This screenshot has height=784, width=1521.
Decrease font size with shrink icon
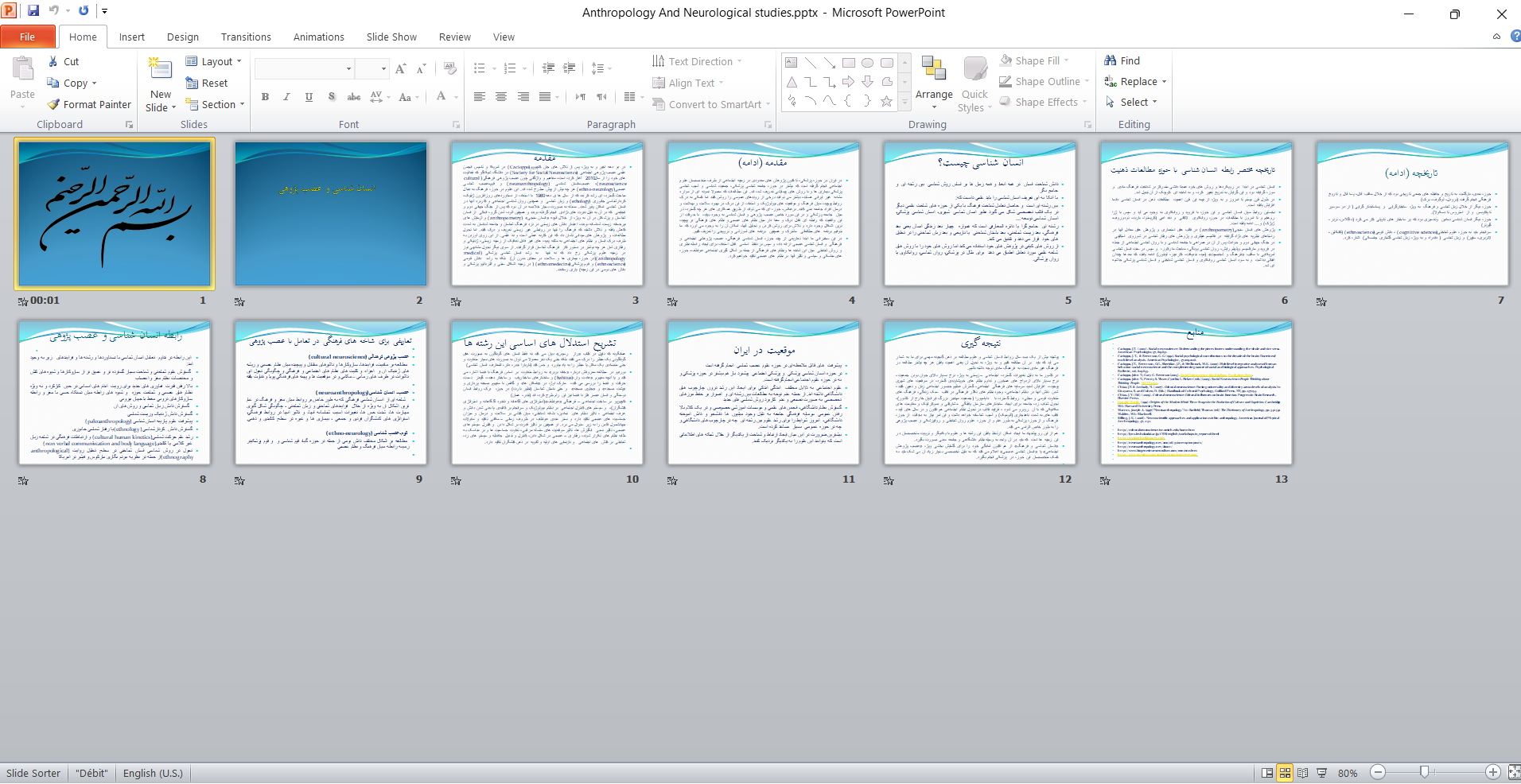click(x=422, y=69)
